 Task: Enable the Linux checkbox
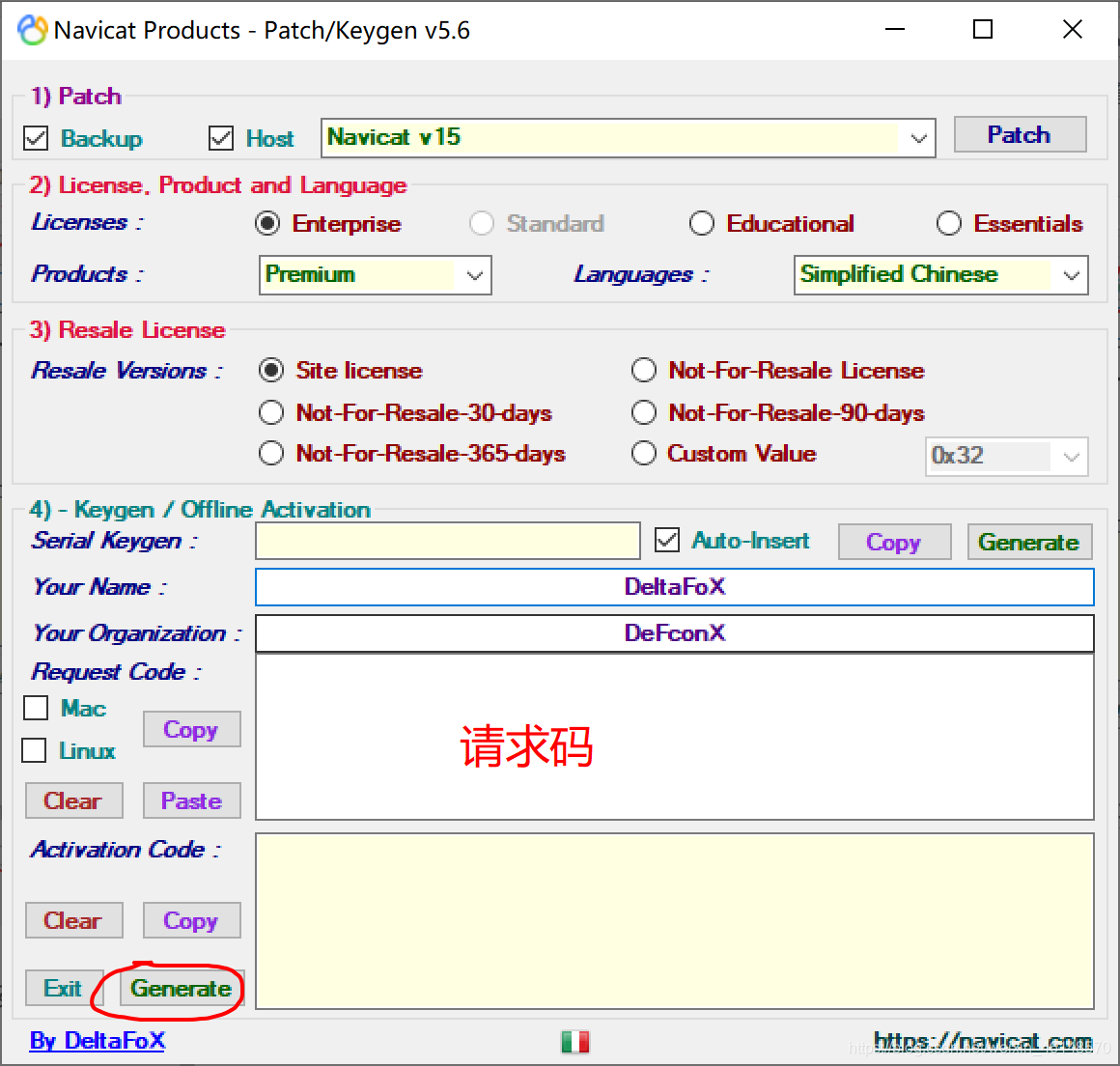point(34,751)
